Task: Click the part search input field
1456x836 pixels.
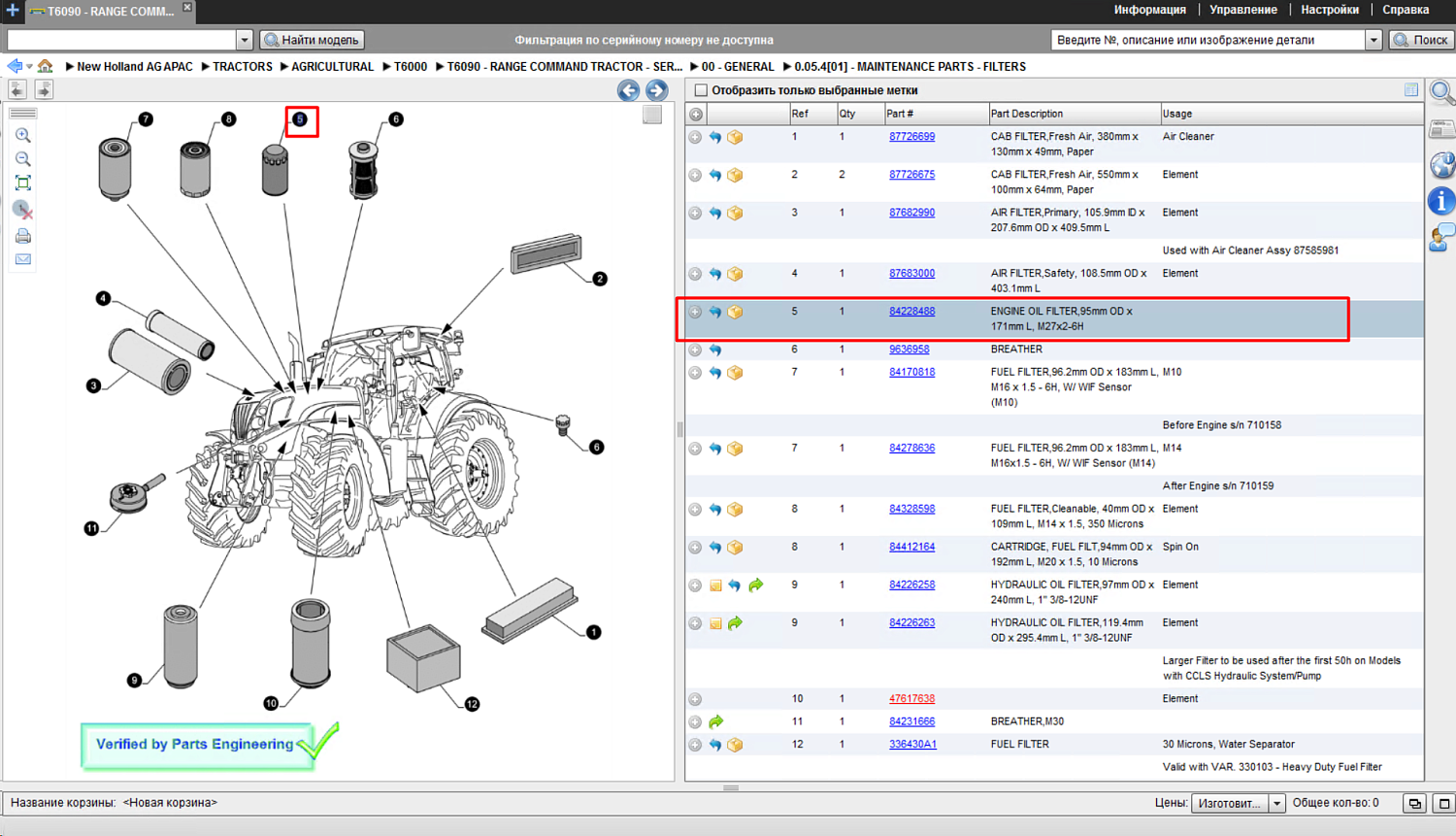Action: coord(1208,40)
